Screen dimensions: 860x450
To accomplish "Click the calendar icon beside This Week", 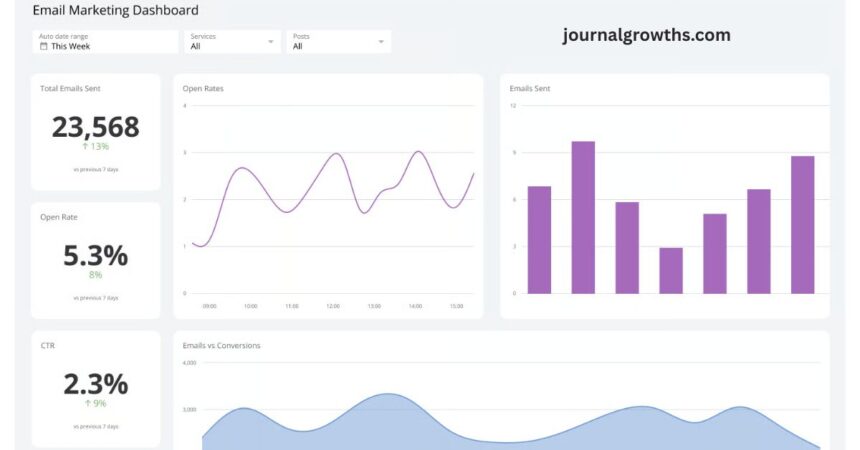I will (43, 46).
